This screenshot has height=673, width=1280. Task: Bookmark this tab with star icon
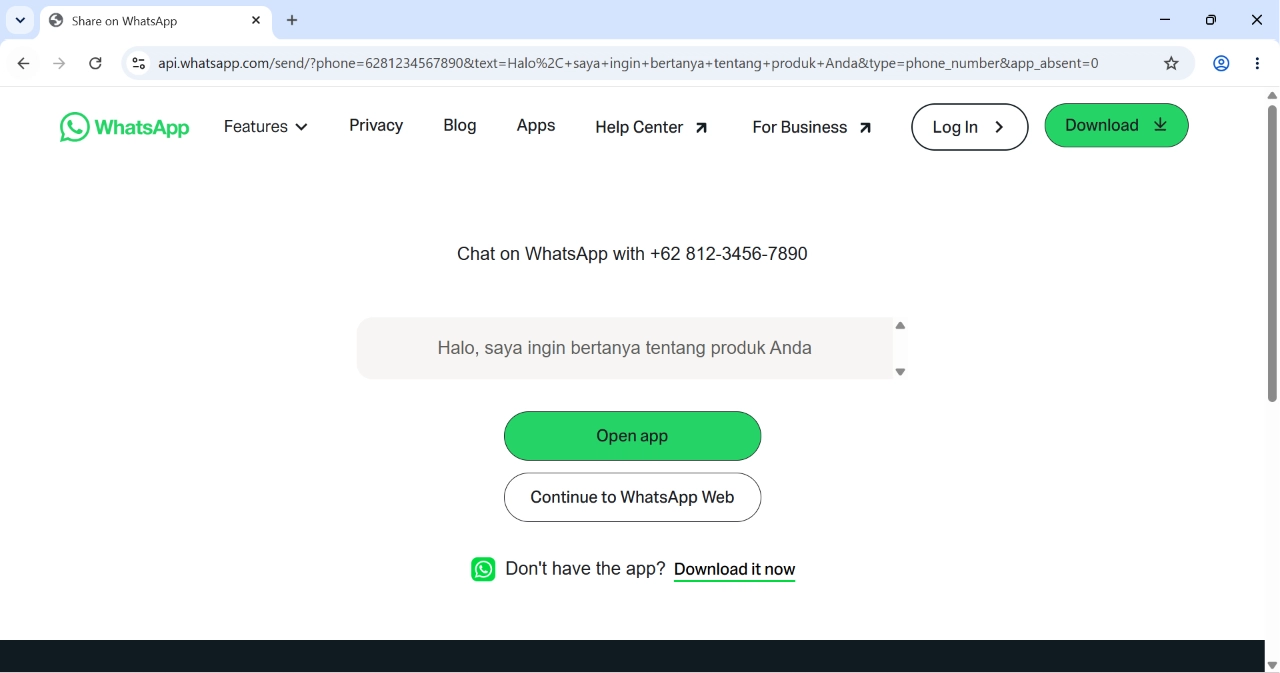pyautogui.click(x=1171, y=63)
